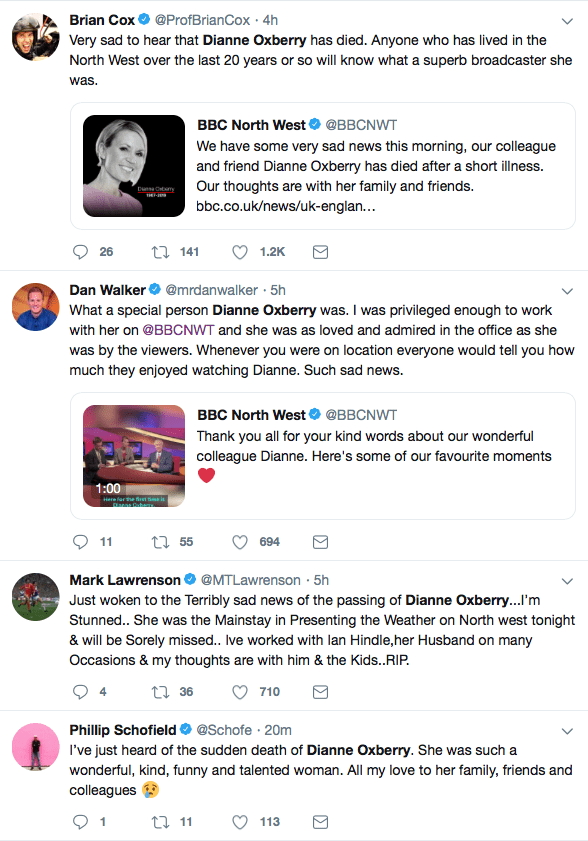Like Brian Cox's tweet with 1.2K likes
The width and height of the screenshot is (588, 841).
[x=240, y=252]
